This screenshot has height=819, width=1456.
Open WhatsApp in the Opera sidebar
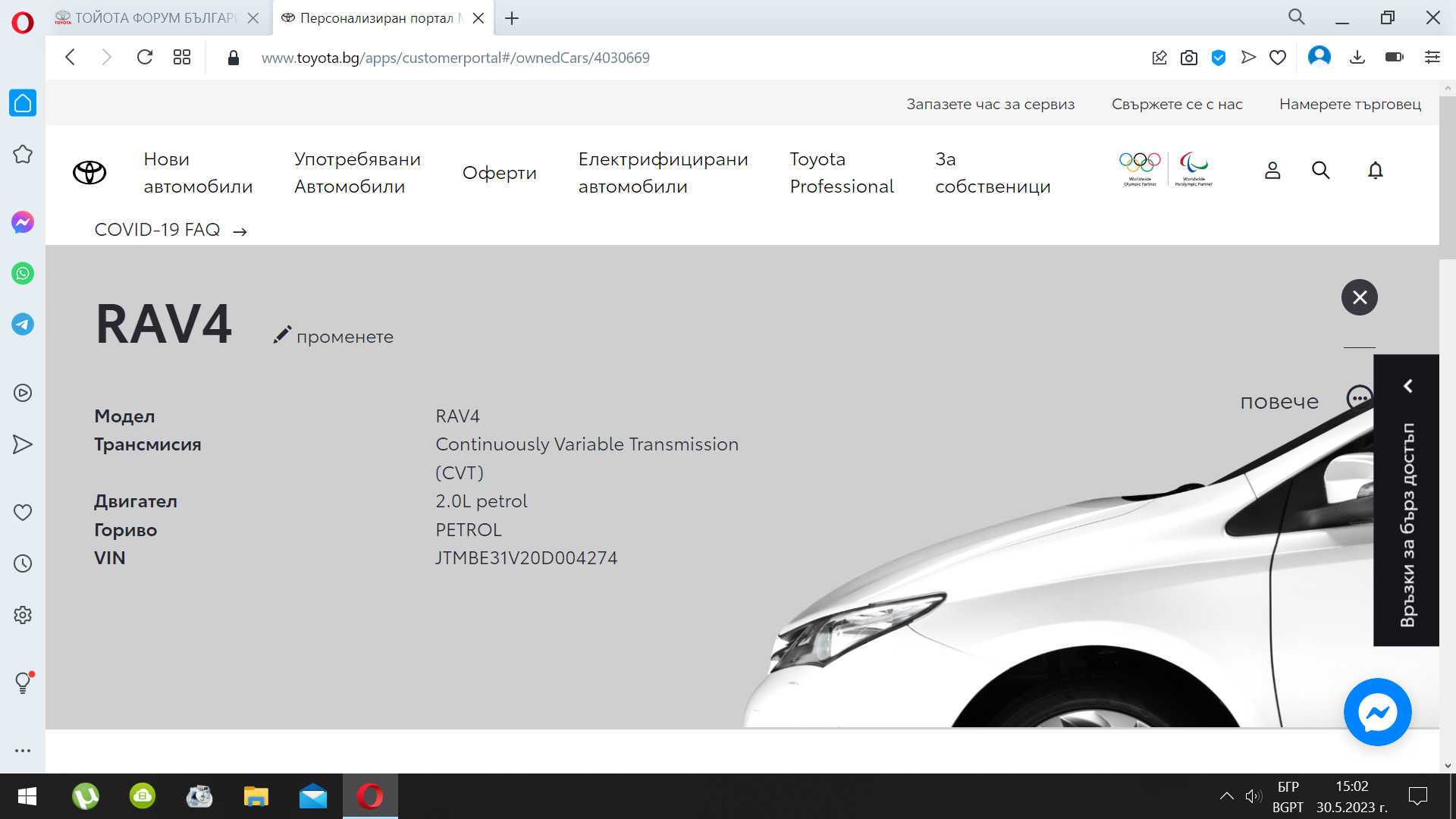(x=22, y=274)
